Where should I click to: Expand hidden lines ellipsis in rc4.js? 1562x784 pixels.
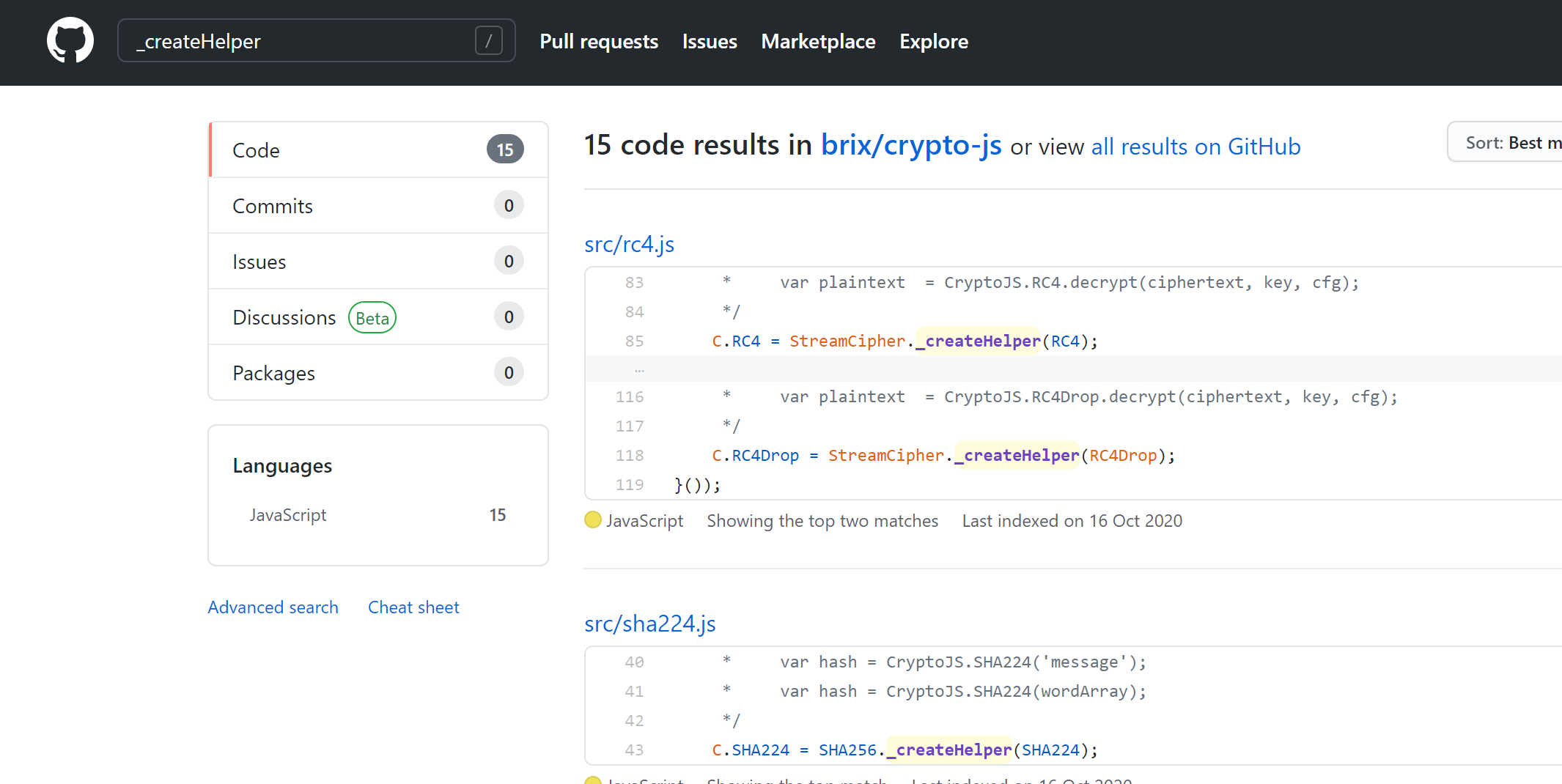[x=639, y=369]
